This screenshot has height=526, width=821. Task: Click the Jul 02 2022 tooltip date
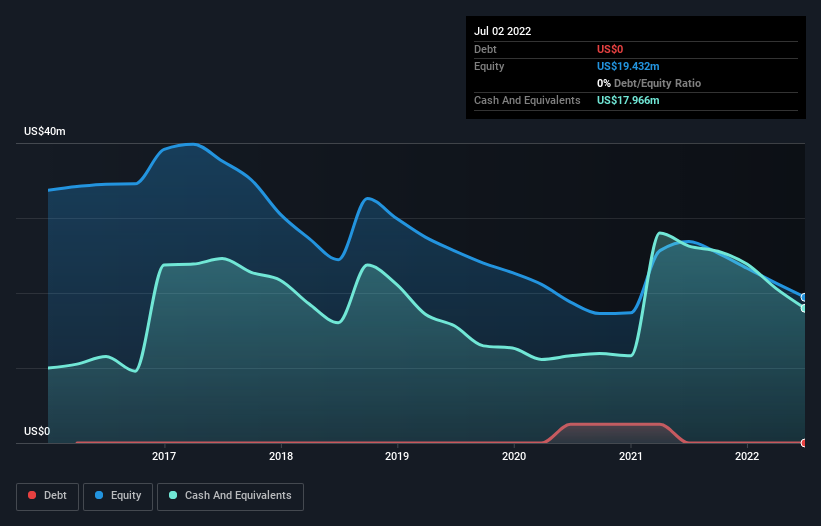click(503, 31)
